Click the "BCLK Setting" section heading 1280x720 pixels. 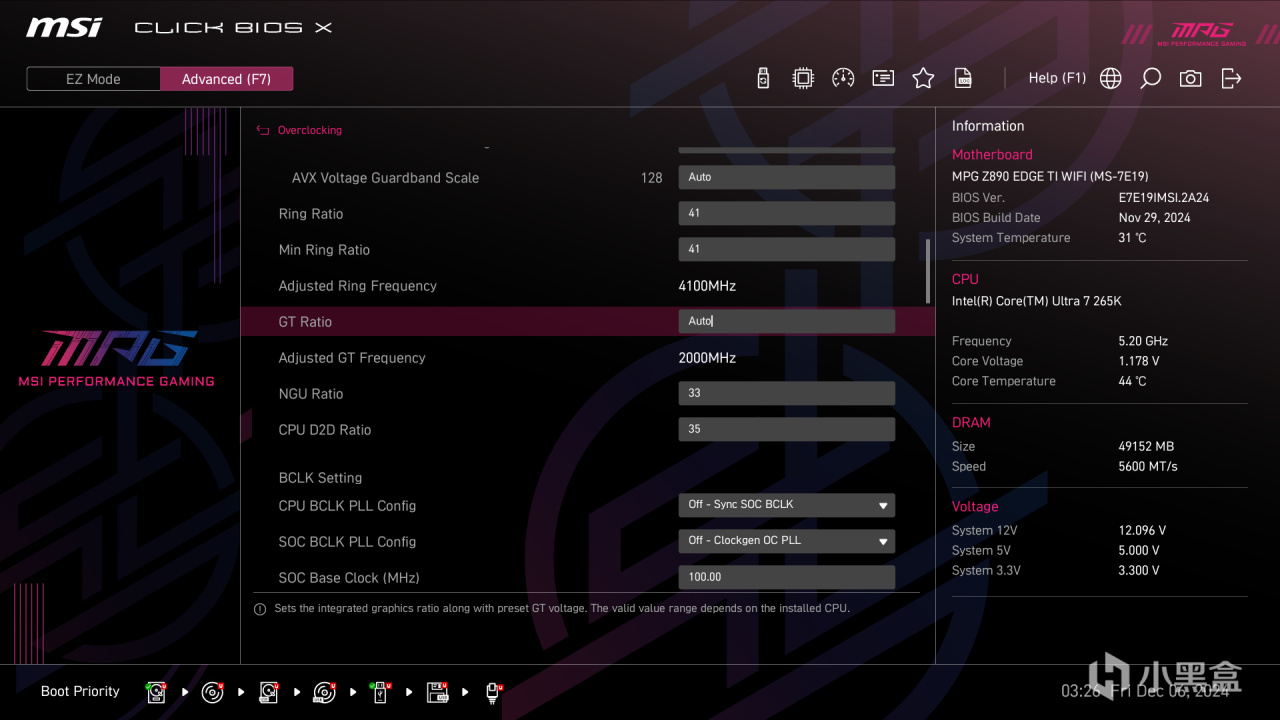[320, 478]
